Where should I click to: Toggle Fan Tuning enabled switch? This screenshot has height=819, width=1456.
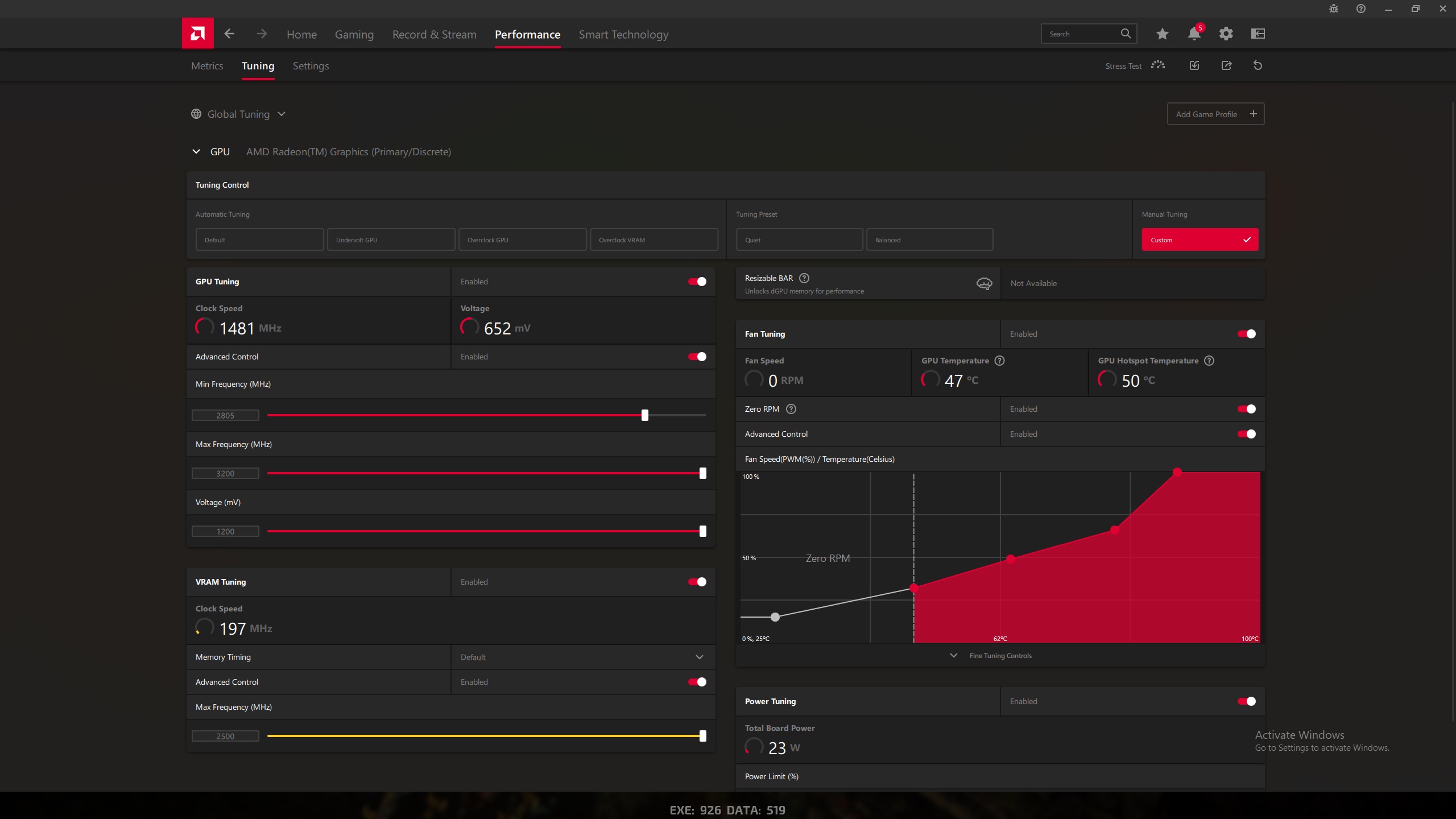[1247, 334]
